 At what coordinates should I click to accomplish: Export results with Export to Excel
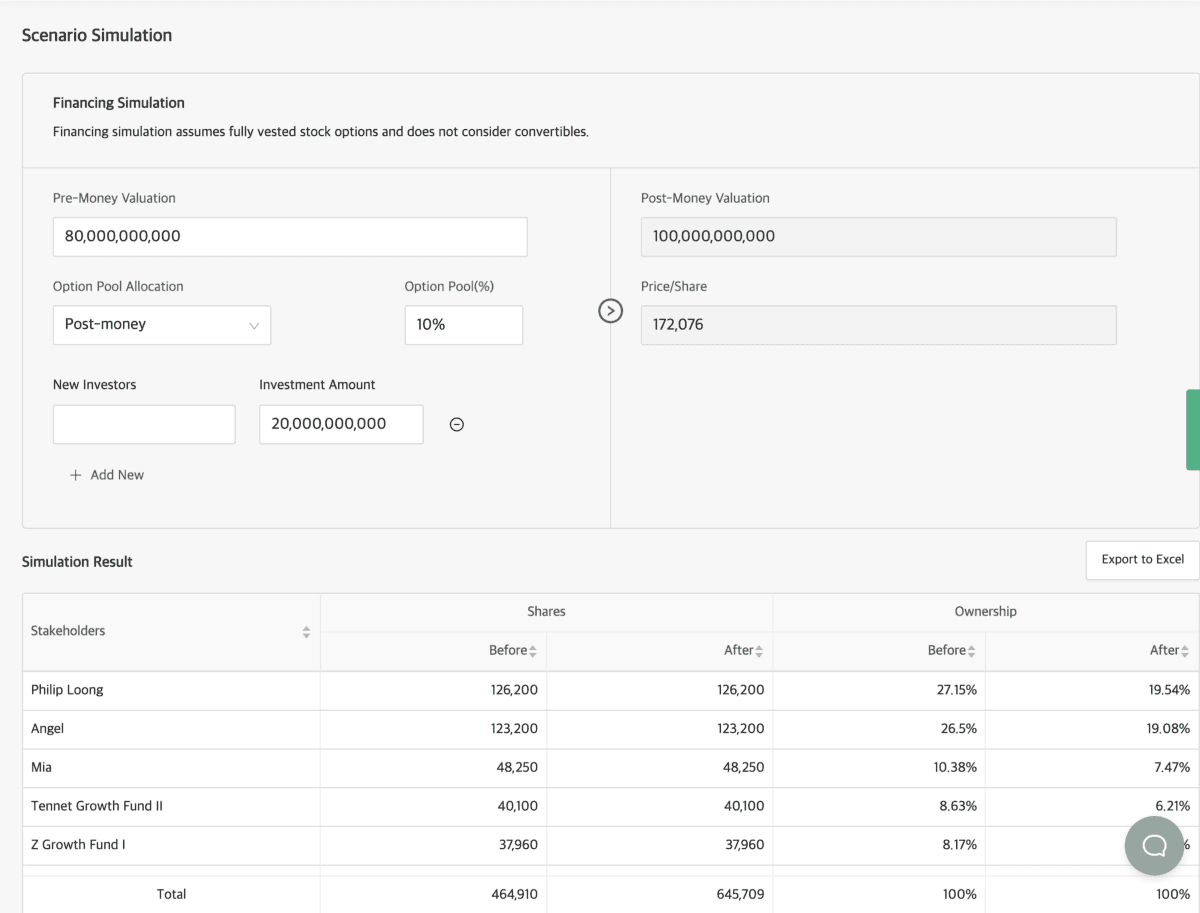click(1143, 560)
